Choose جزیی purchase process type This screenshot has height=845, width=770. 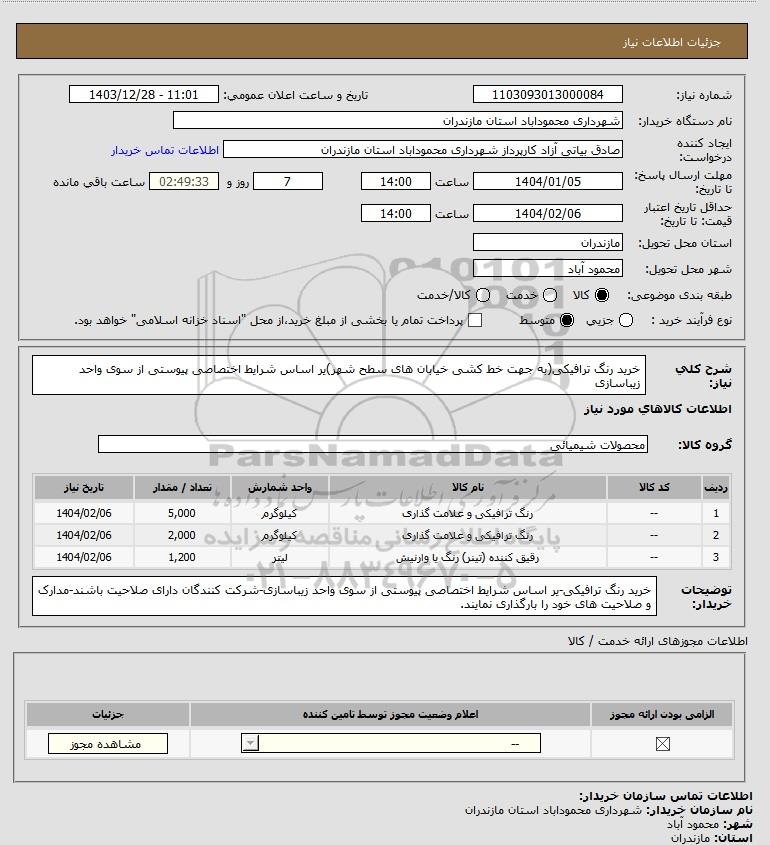[626, 320]
